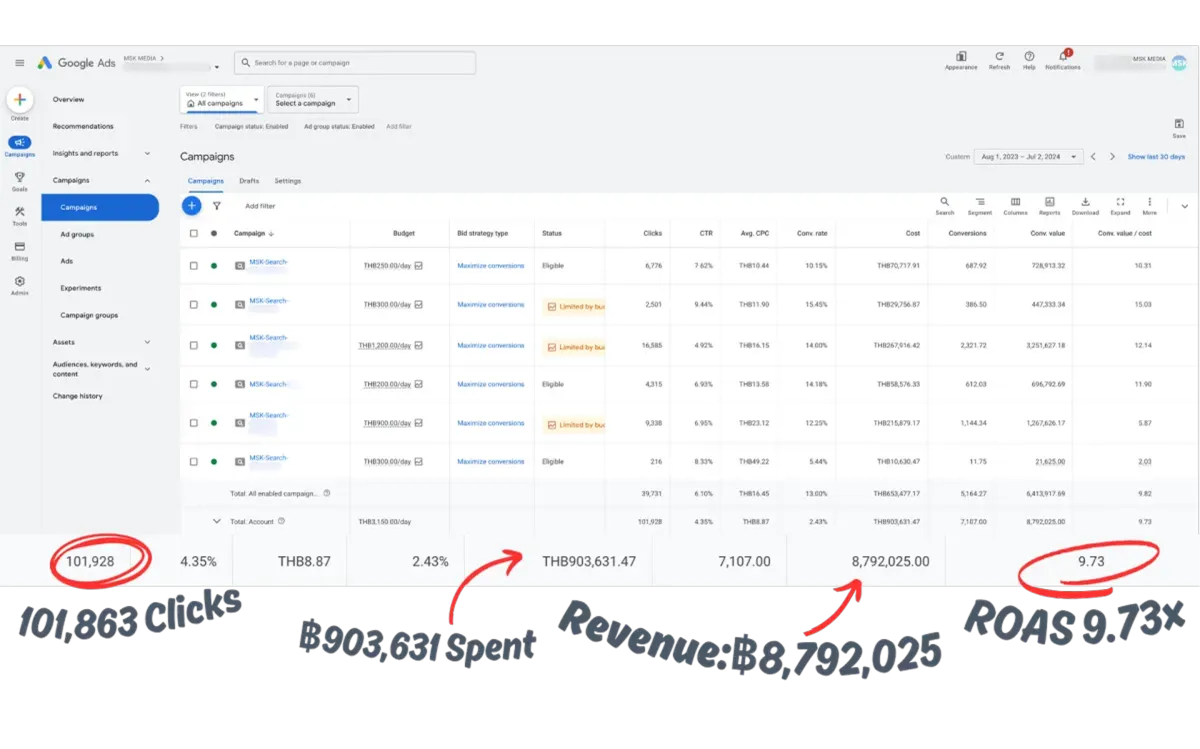Open Recommendations in the sidebar

83,126
